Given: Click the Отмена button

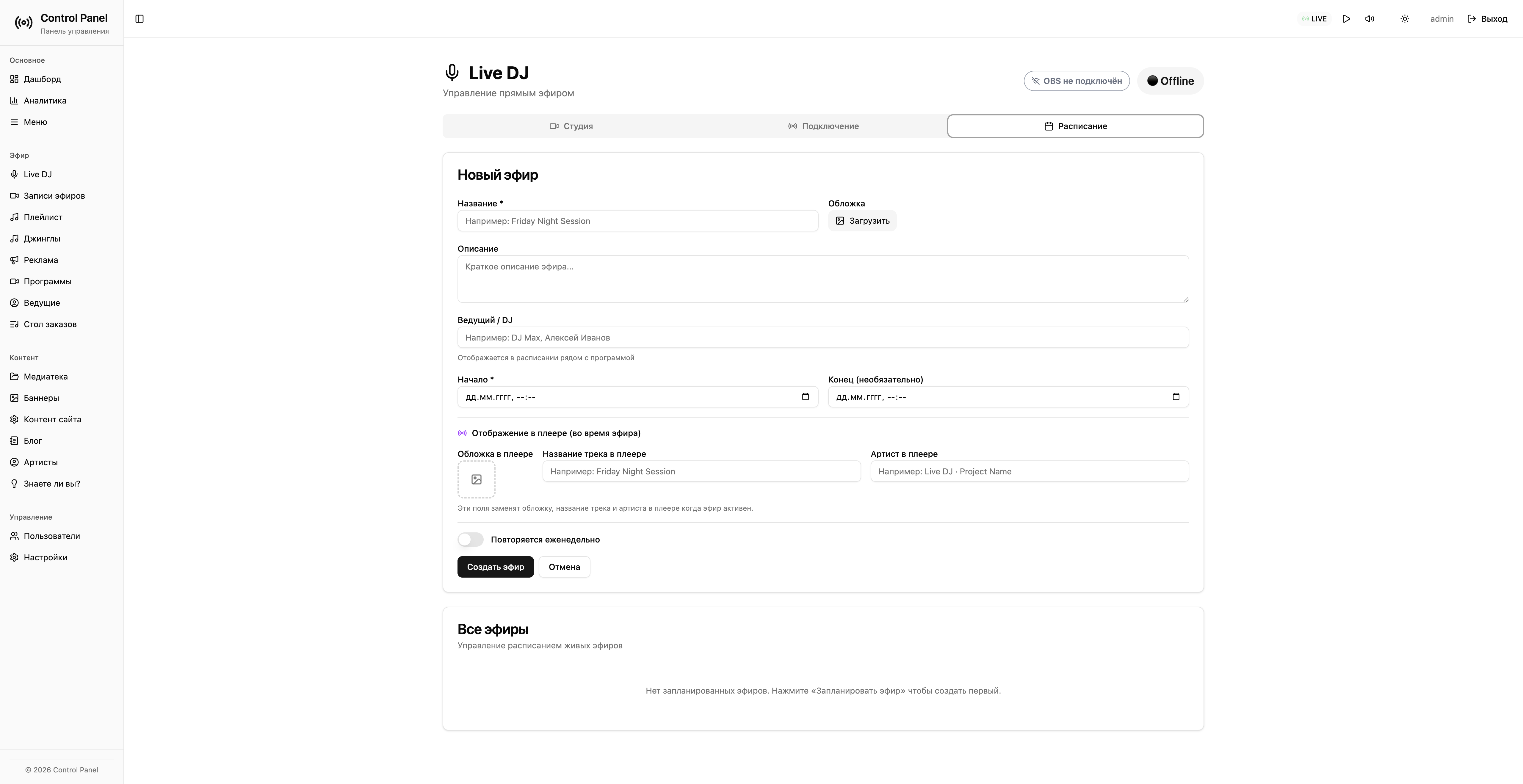Looking at the screenshot, I should click(x=564, y=567).
